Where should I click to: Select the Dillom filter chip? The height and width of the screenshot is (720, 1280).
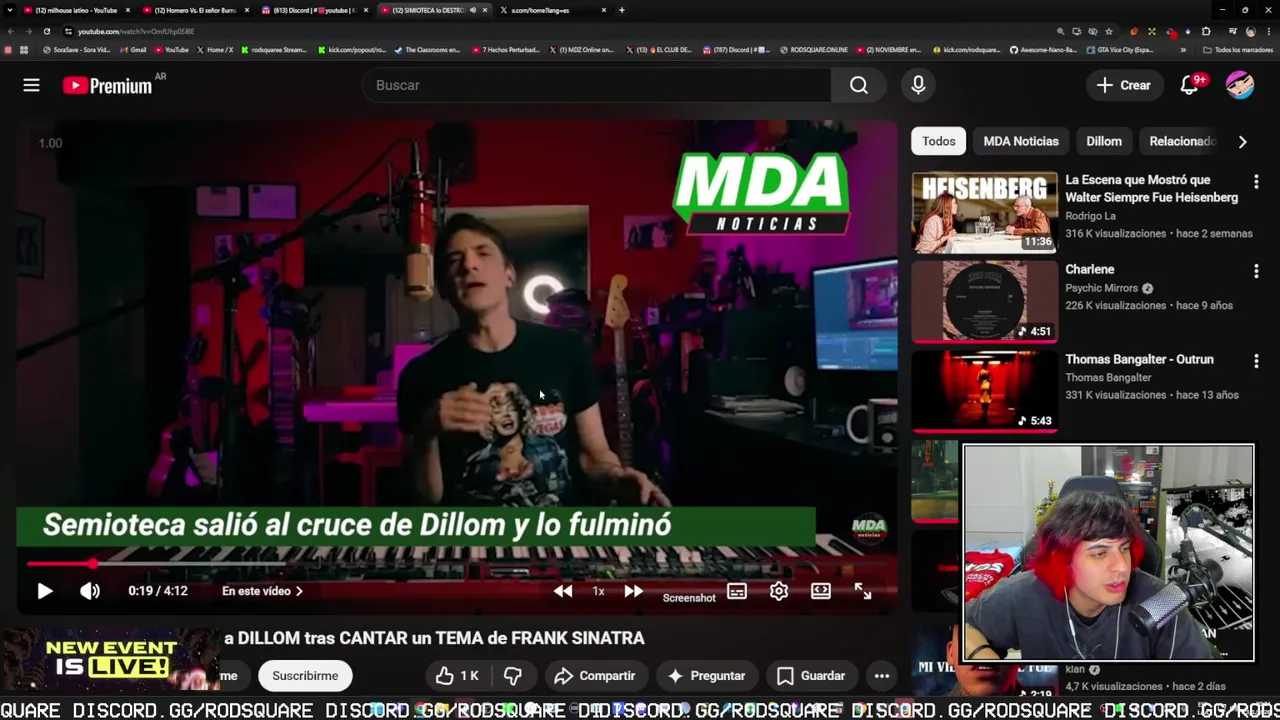pos(1104,141)
